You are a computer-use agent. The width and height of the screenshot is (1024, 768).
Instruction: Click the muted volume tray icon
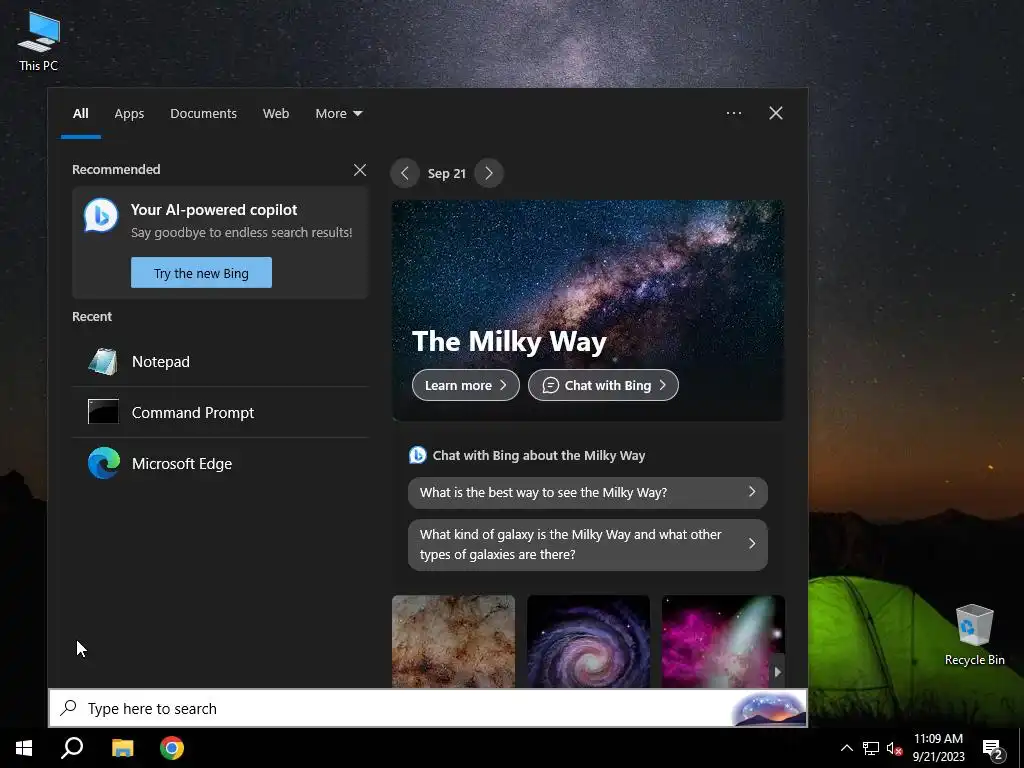(x=894, y=748)
